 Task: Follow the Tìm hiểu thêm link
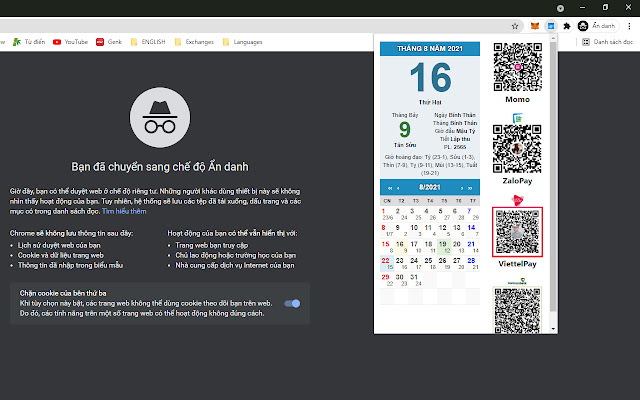tap(124, 211)
